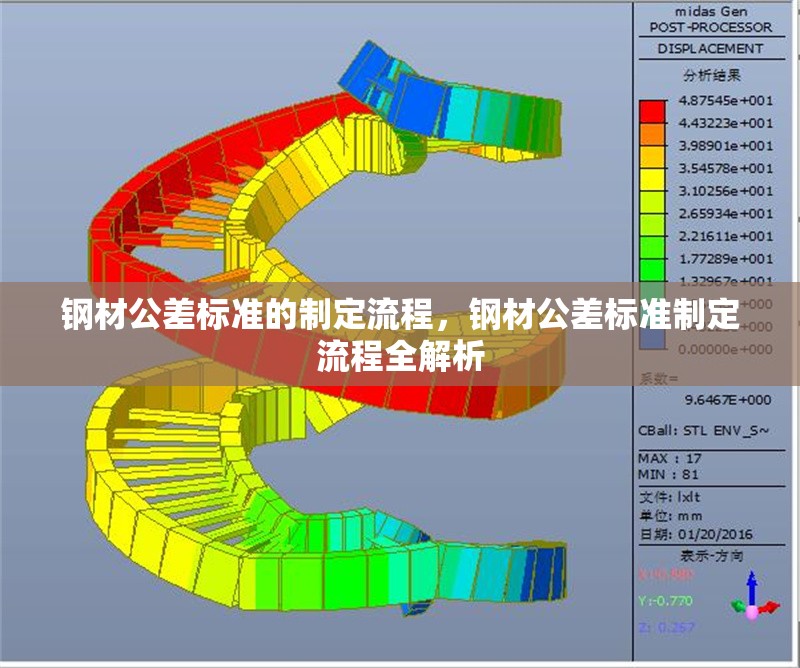Viewport: 800px width, 668px height.
Task: Select the red X-axis arrow in the triad
Action: point(770,607)
